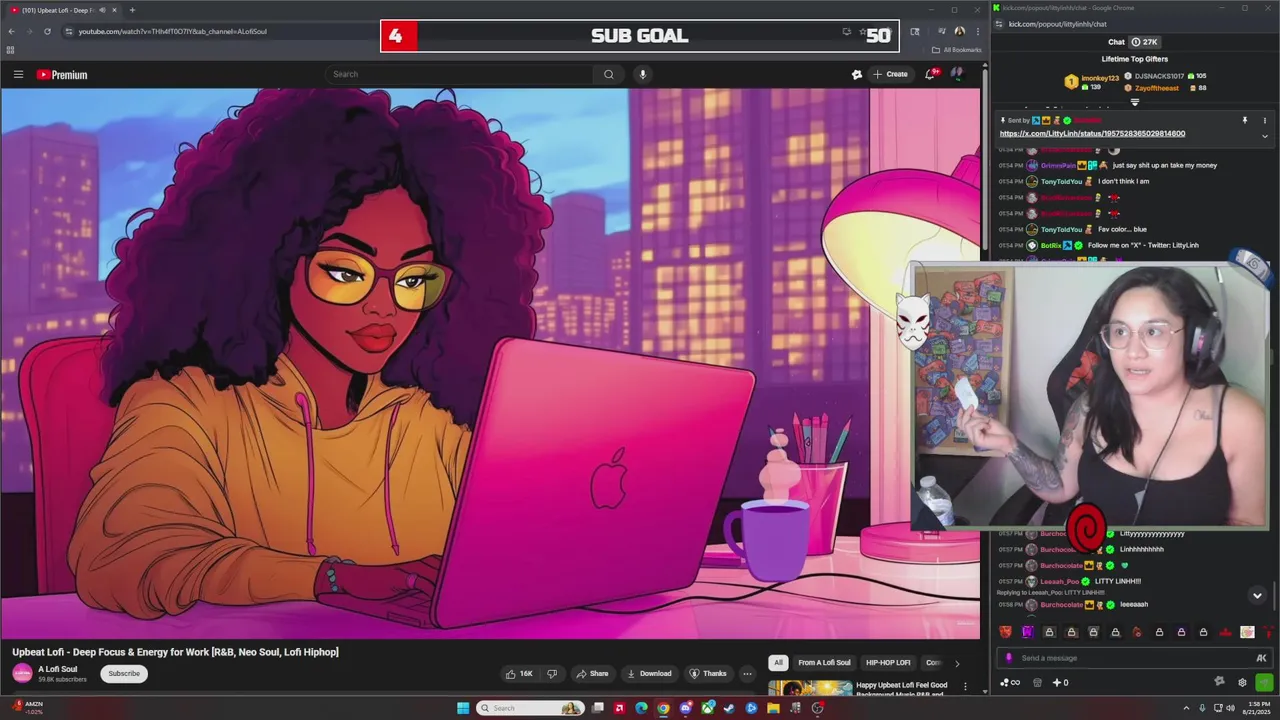
Task: Open All Bookmarks folder
Action: click(x=956, y=50)
